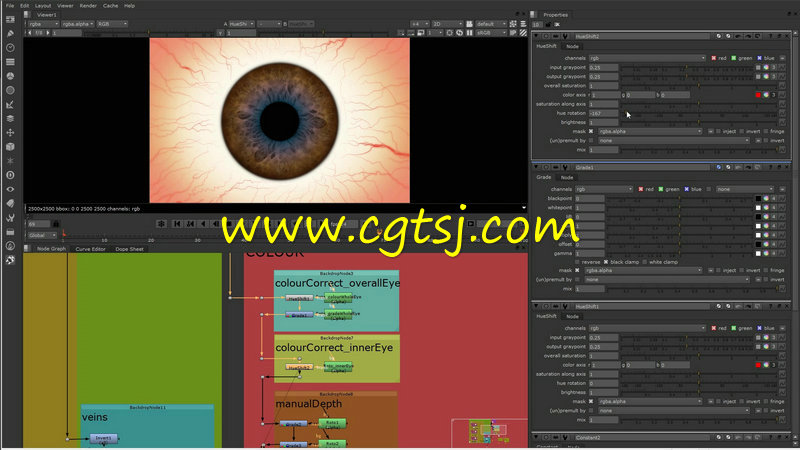This screenshot has height=450, width=800.
Task: Enable reverse checkbox in Grade1 panel
Action: 577,262
